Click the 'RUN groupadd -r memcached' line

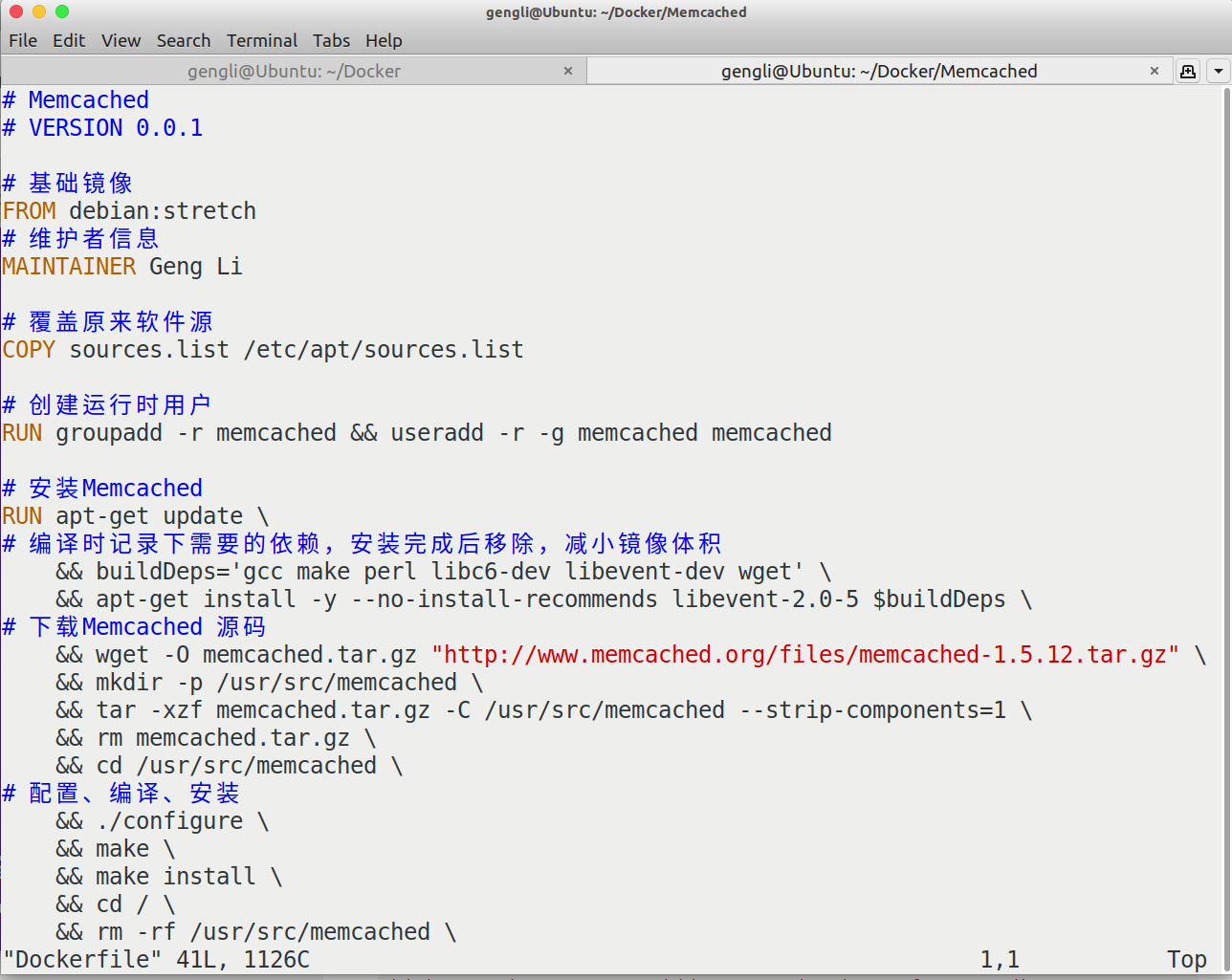tap(417, 433)
